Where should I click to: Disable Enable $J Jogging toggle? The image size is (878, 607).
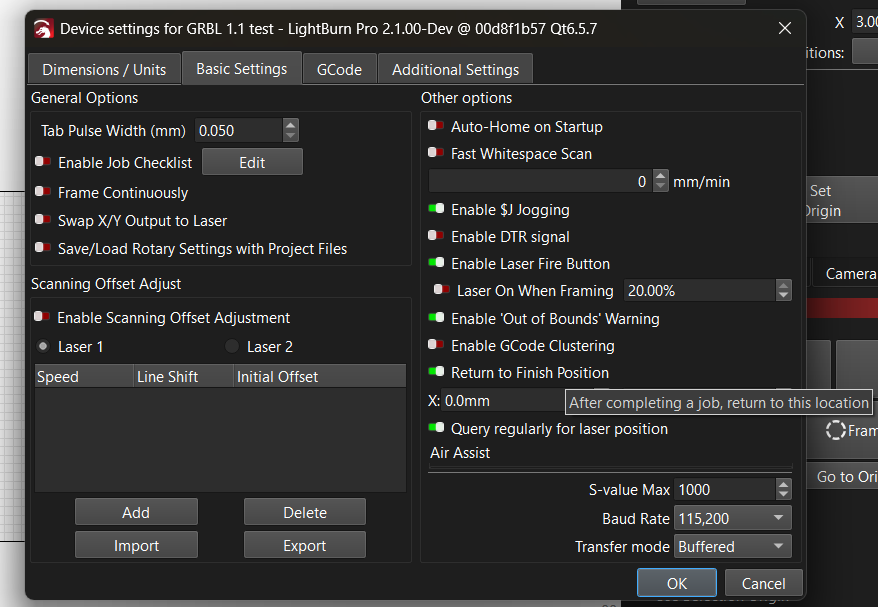tap(436, 209)
